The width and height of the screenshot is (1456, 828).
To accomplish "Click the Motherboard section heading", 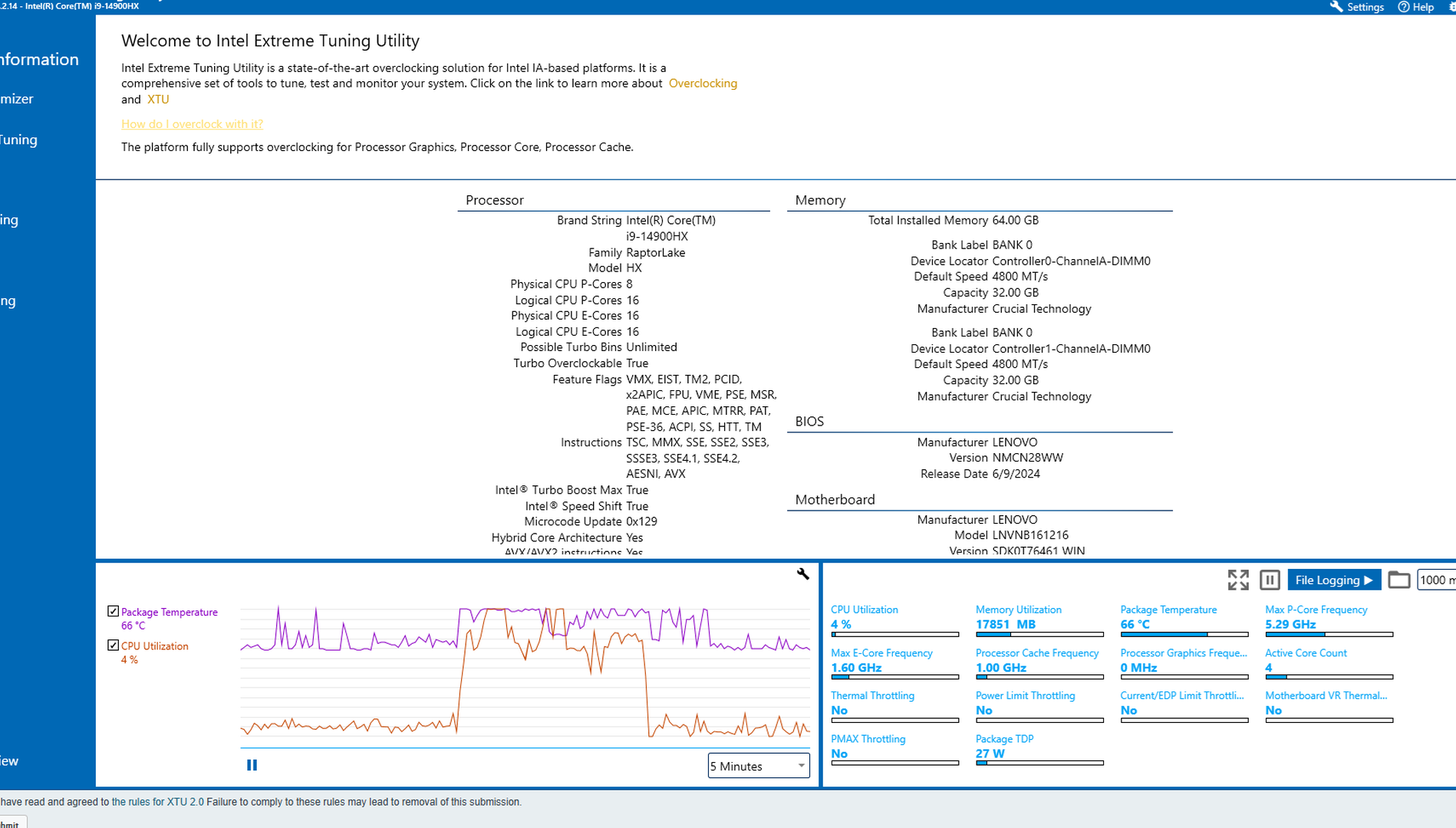I will (835, 500).
